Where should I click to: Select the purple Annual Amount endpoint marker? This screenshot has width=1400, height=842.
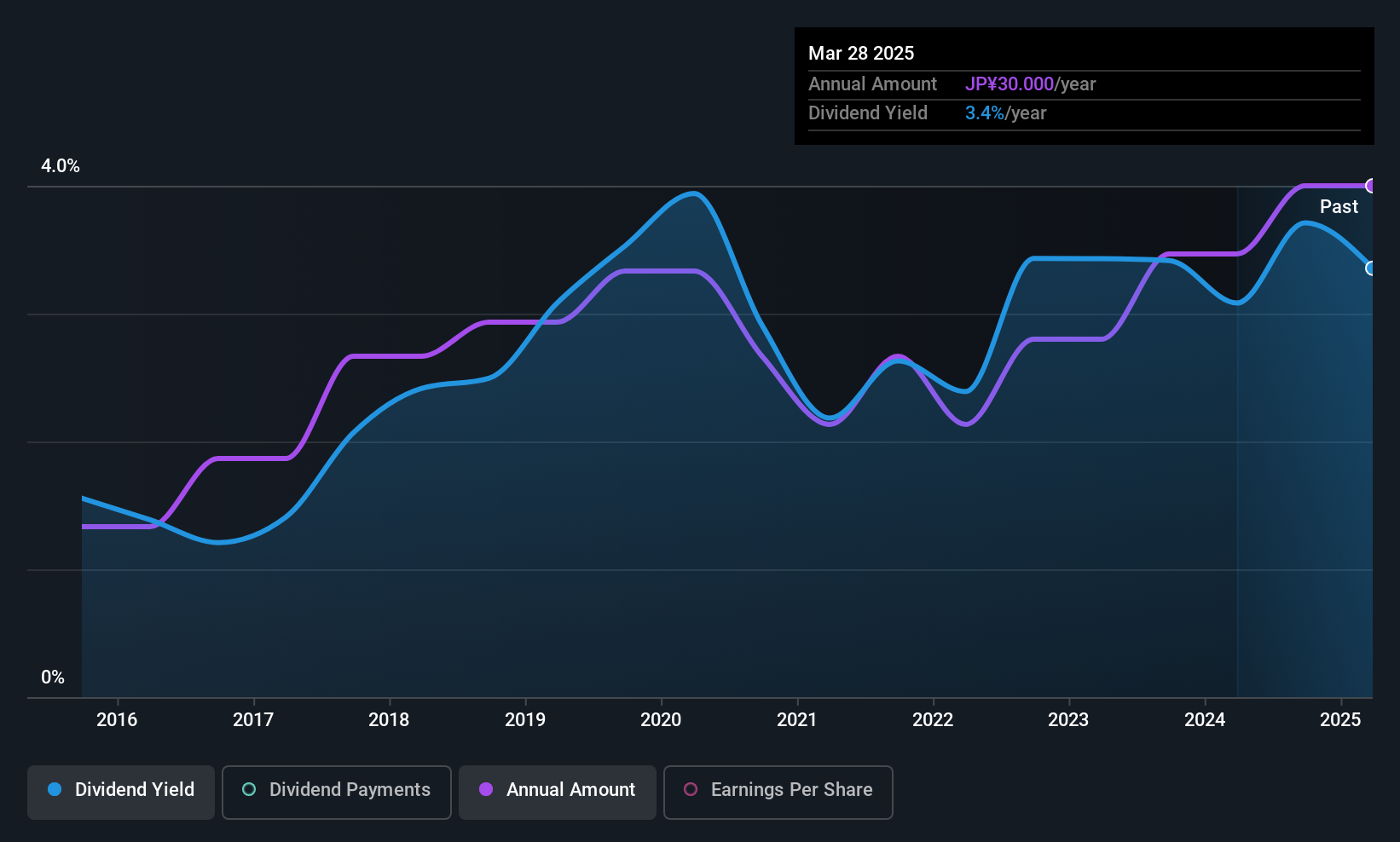coord(1371,186)
